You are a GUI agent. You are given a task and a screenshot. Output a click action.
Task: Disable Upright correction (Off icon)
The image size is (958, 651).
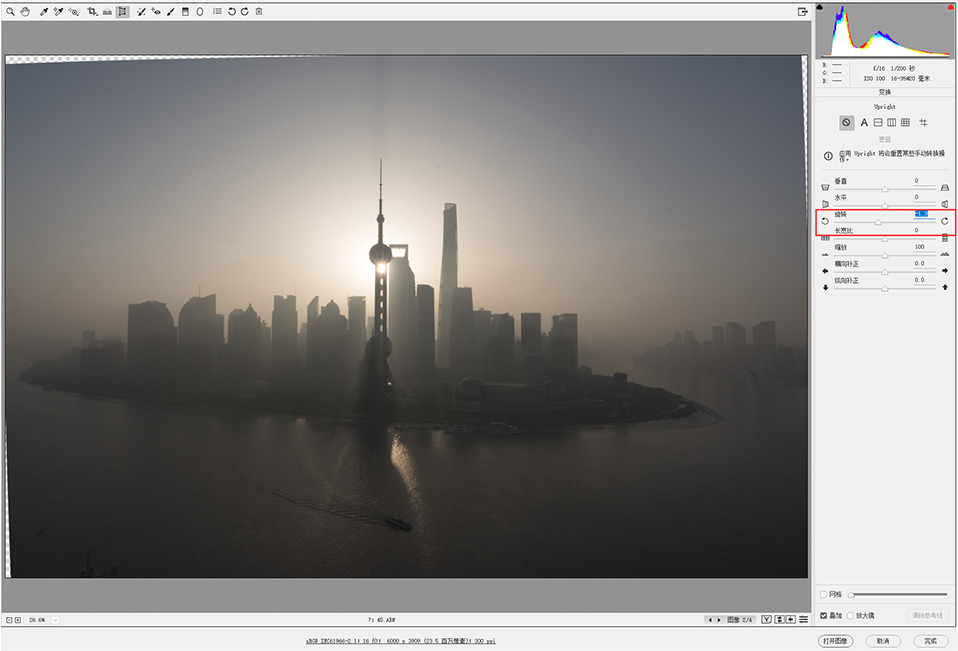pyautogui.click(x=846, y=123)
